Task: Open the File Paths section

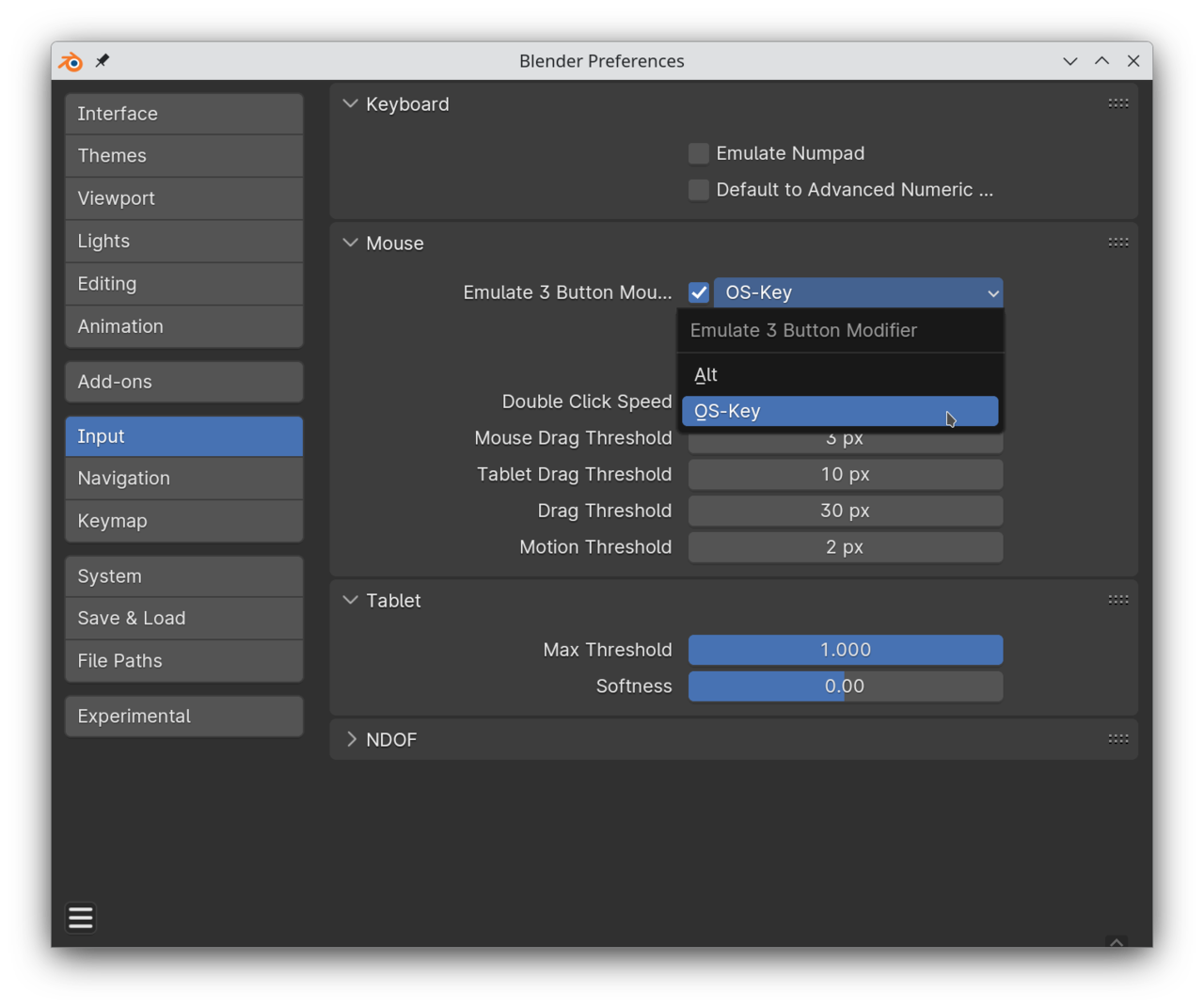Action: tap(184, 661)
